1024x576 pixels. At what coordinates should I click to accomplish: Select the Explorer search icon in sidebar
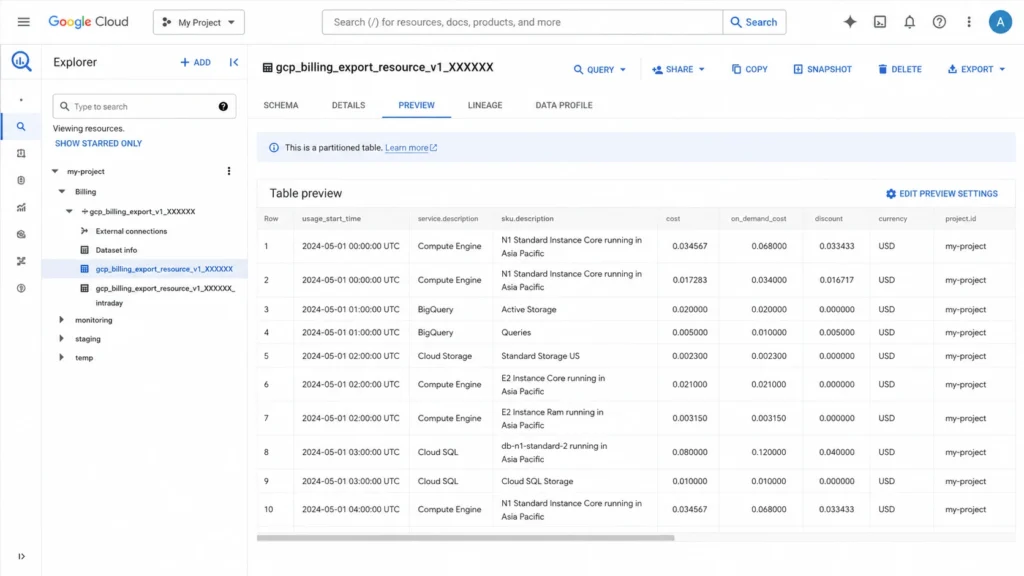[x=21, y=127]
